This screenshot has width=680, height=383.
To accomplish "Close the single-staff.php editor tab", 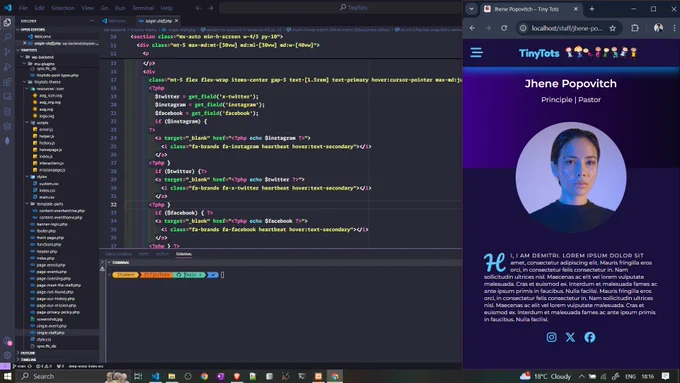I will pos(177,21).
